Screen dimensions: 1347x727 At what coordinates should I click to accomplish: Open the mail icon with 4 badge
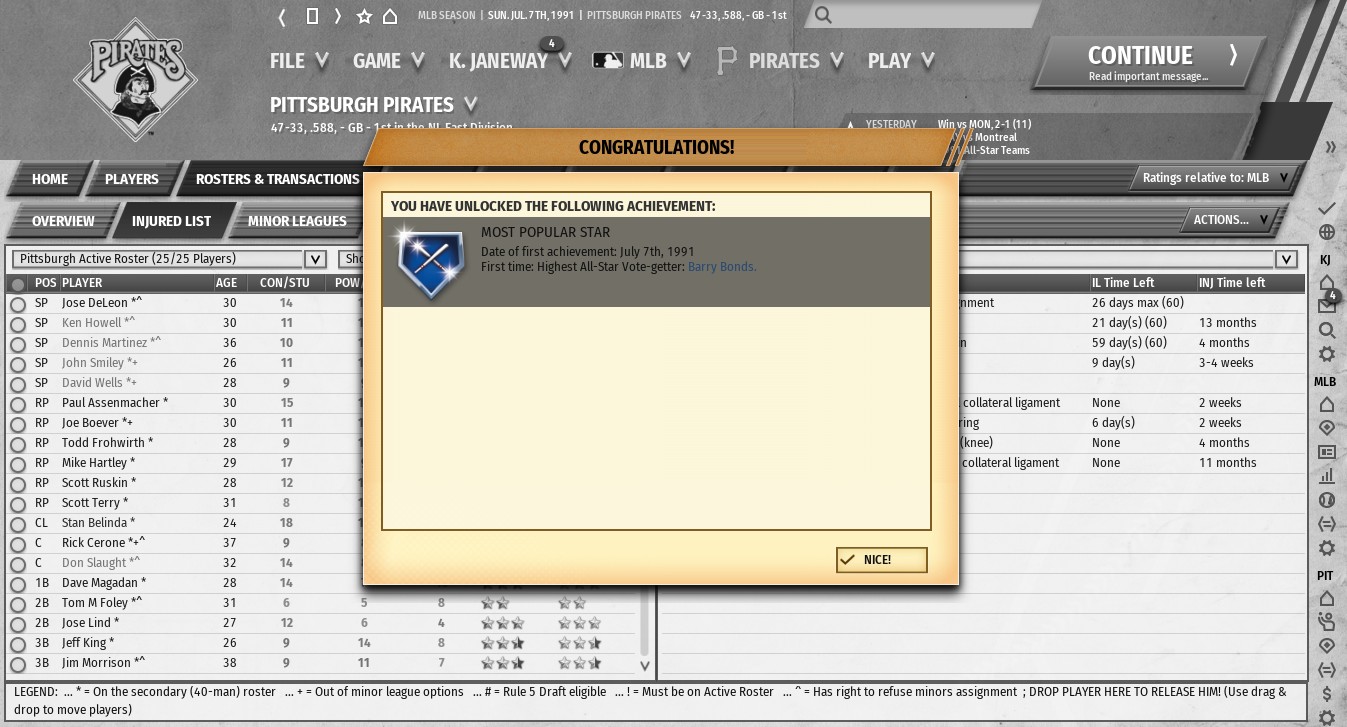point(1327,305)
